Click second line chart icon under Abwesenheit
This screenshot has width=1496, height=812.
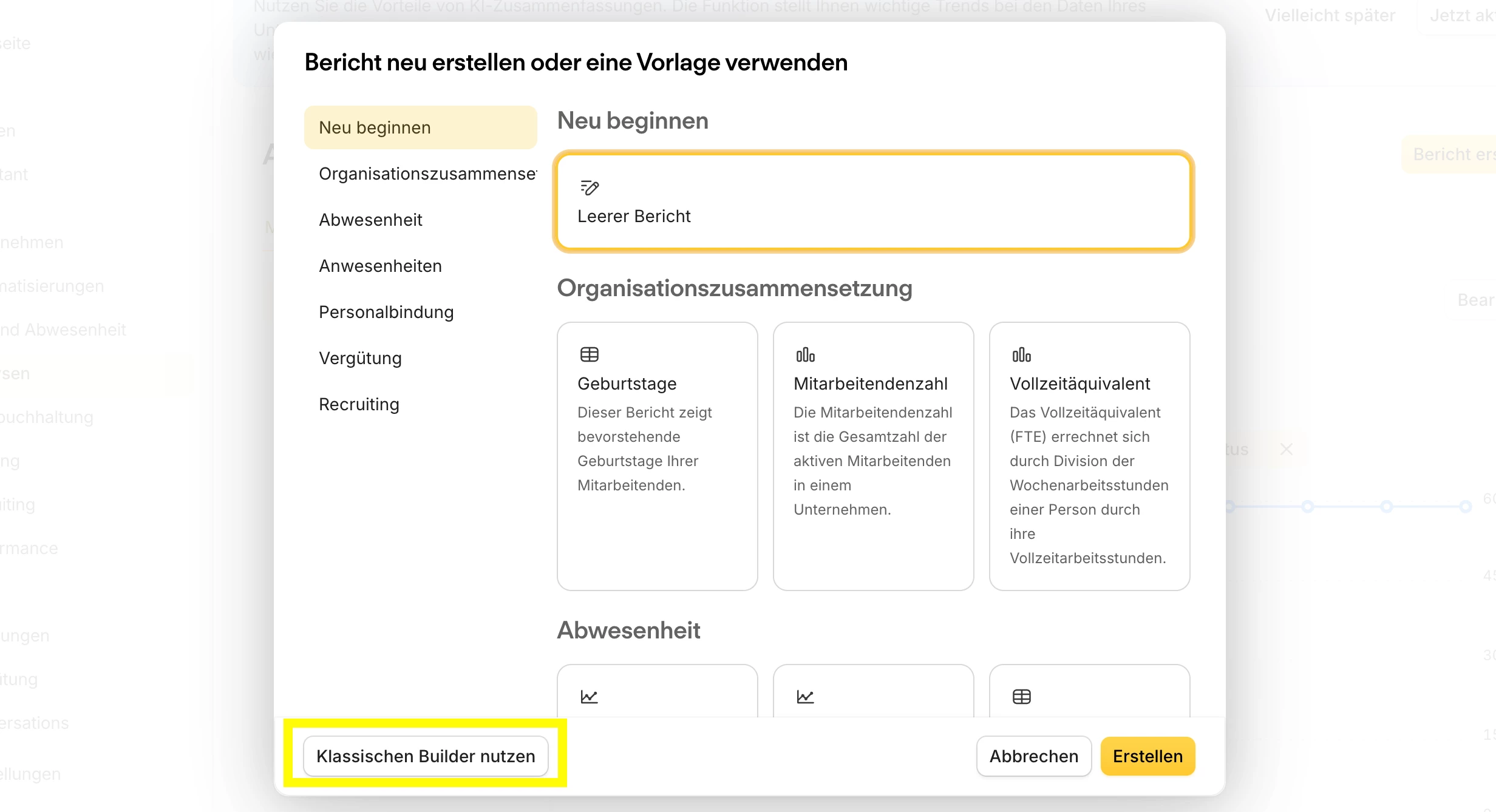pos(805,697)
